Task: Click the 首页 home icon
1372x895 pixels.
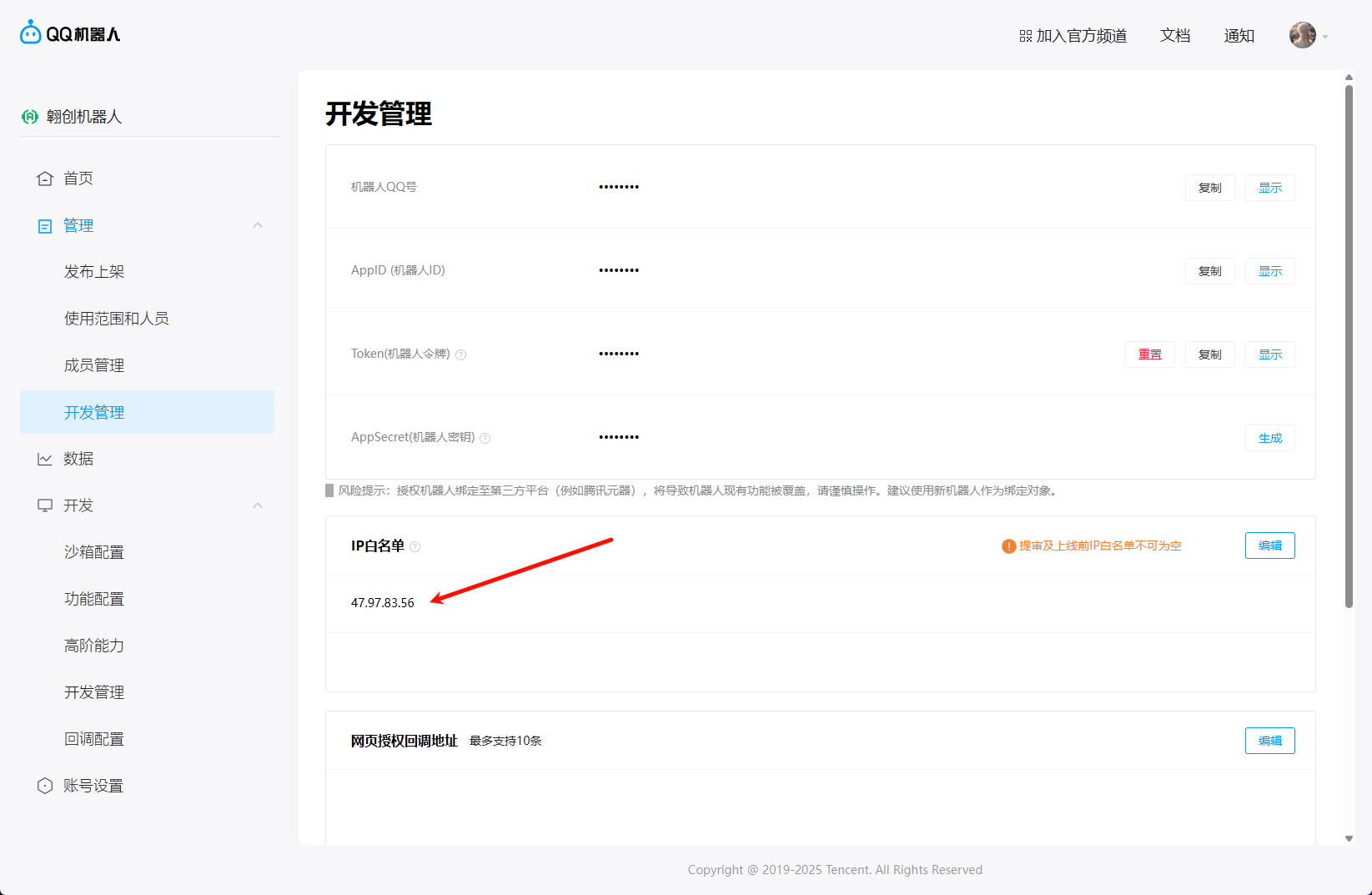Action: click(x=45, y=178)
